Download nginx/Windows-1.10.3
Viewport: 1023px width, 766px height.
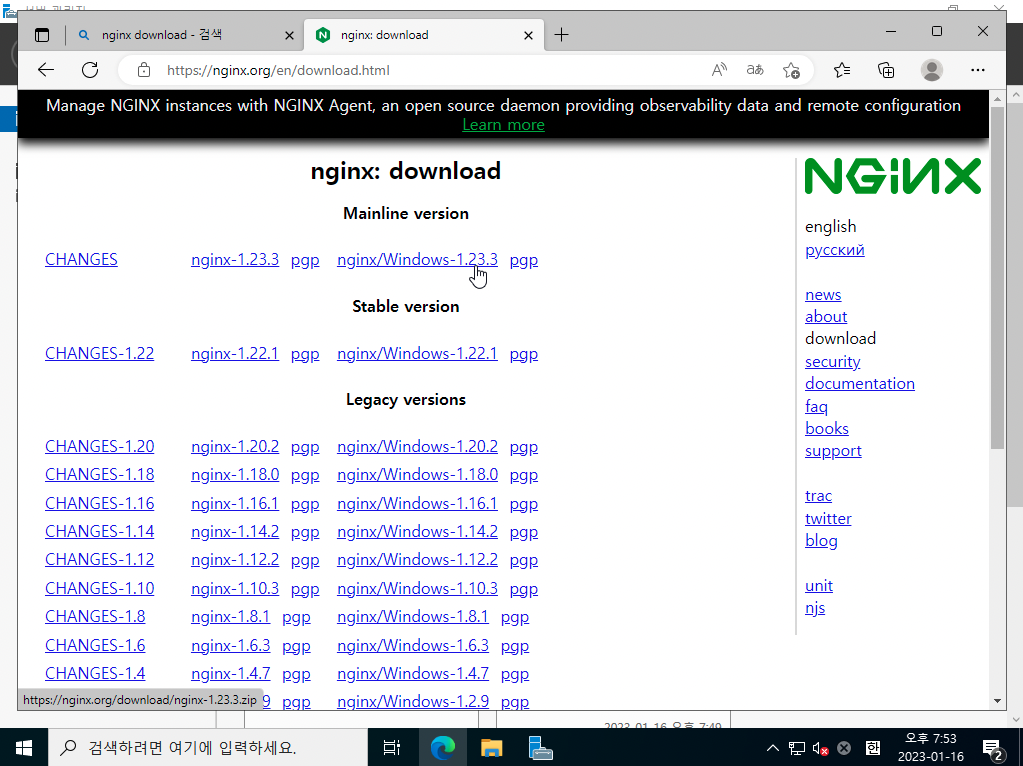click(x=417, y=589)
